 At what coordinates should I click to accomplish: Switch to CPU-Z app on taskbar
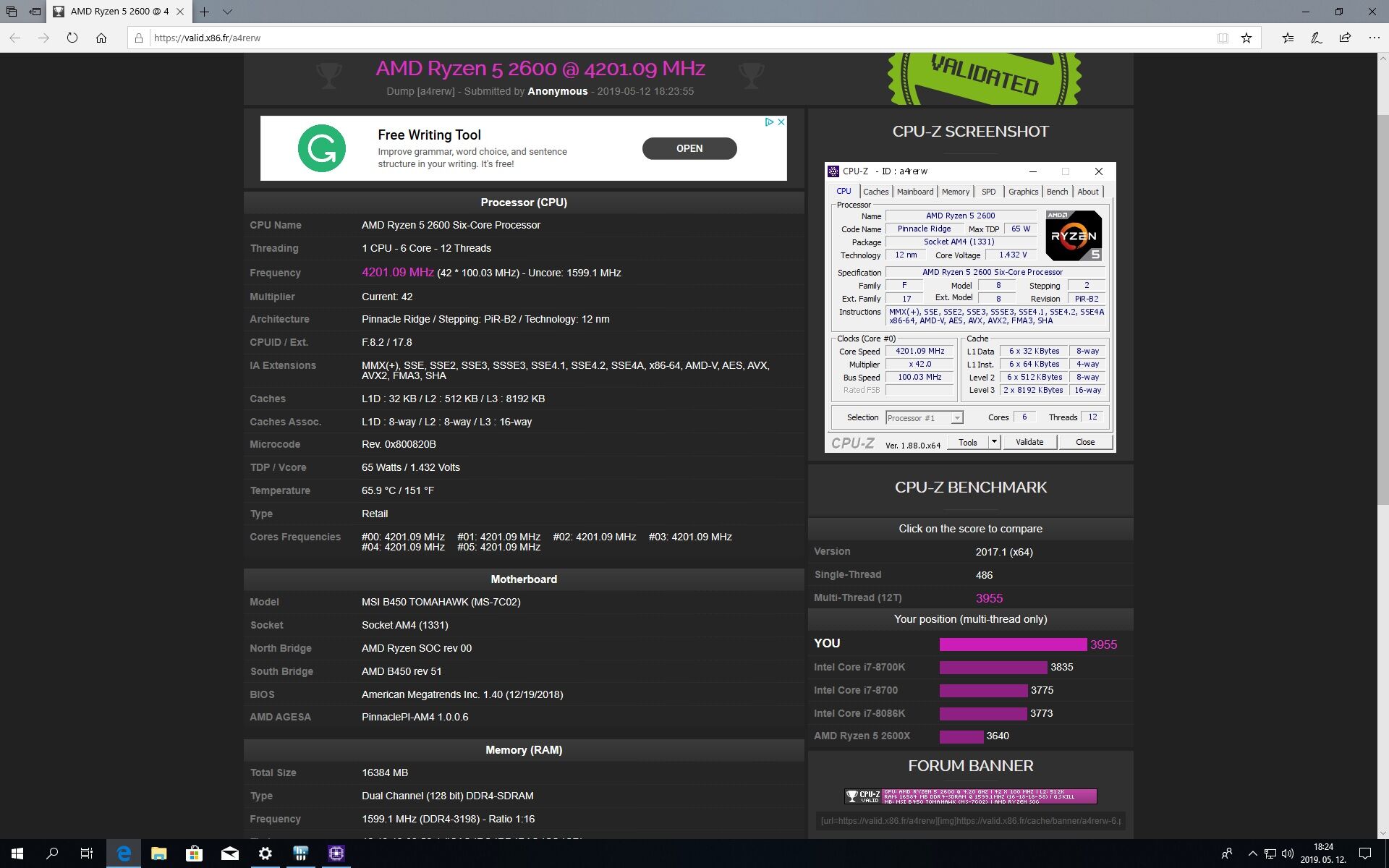click(x=336, y=854)
